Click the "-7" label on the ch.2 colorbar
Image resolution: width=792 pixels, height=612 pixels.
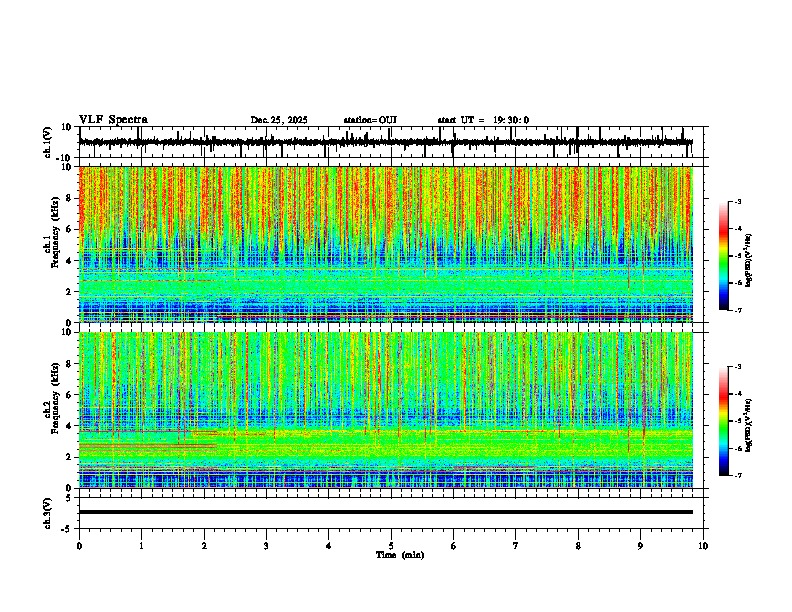(x=737, y=475)
